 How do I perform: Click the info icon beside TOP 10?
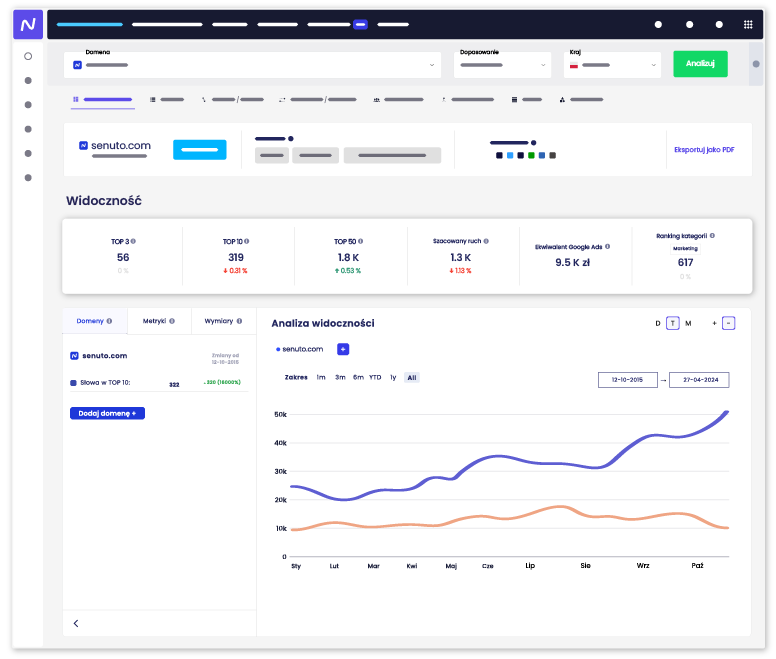(246, 241)
